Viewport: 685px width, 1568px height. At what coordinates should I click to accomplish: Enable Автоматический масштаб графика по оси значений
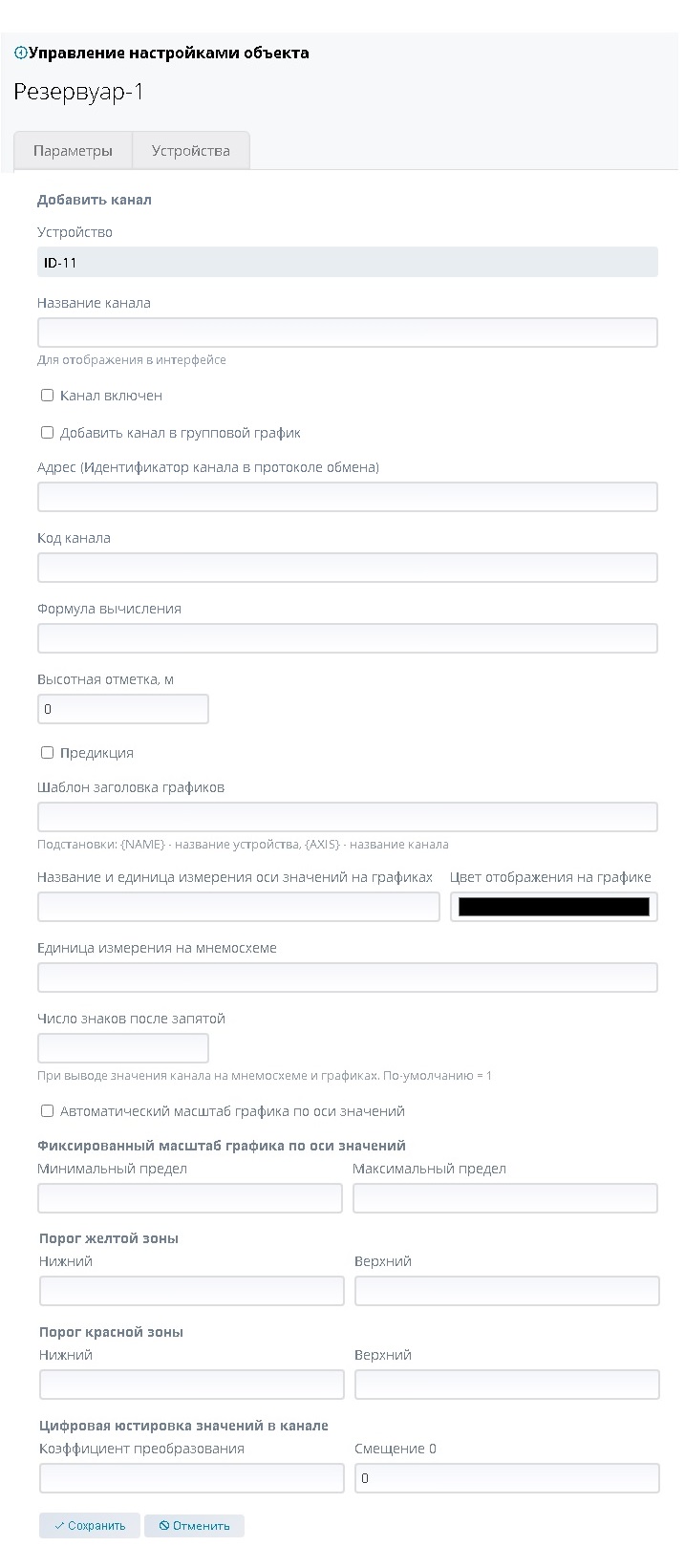click(x=47, y=1111)
